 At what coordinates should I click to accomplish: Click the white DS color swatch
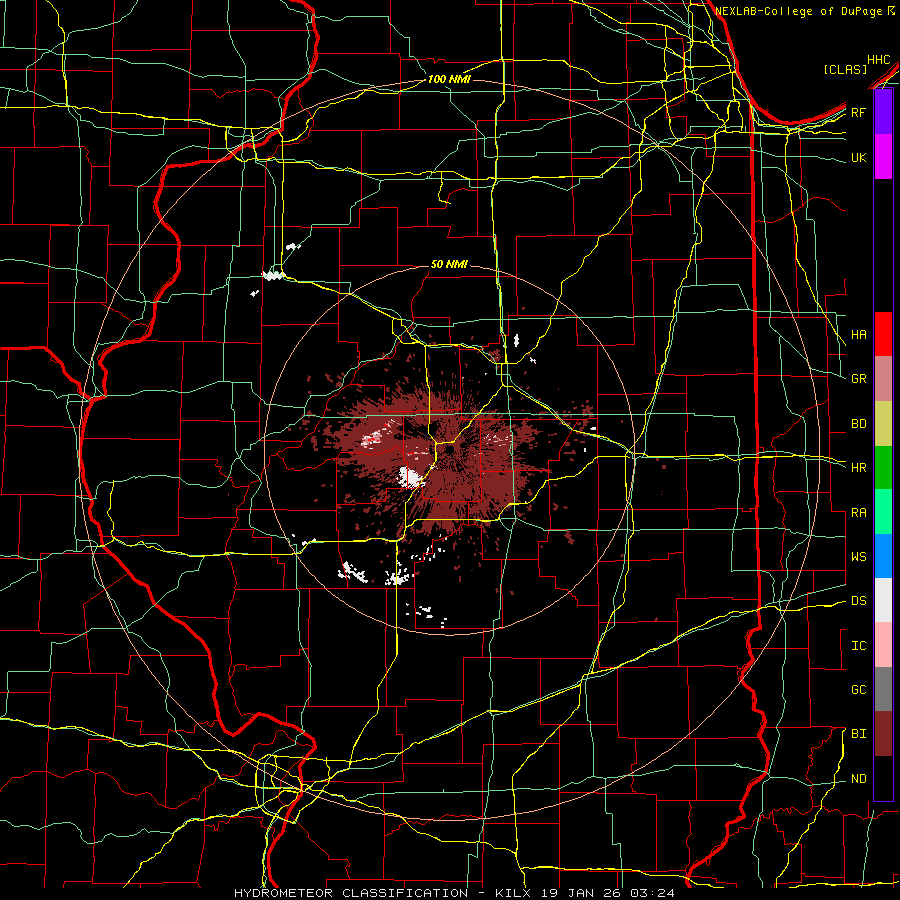(x=883, y=600)
